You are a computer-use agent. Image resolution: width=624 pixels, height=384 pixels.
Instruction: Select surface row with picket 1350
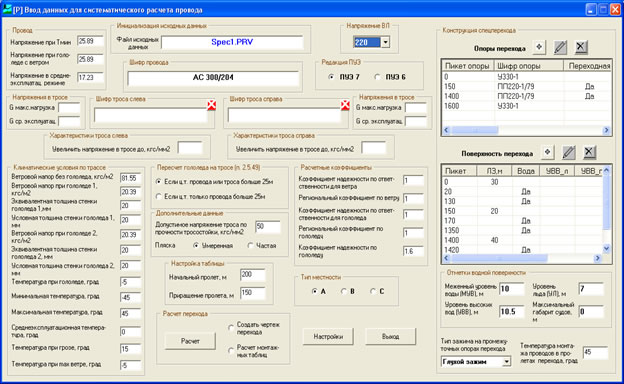523,230
